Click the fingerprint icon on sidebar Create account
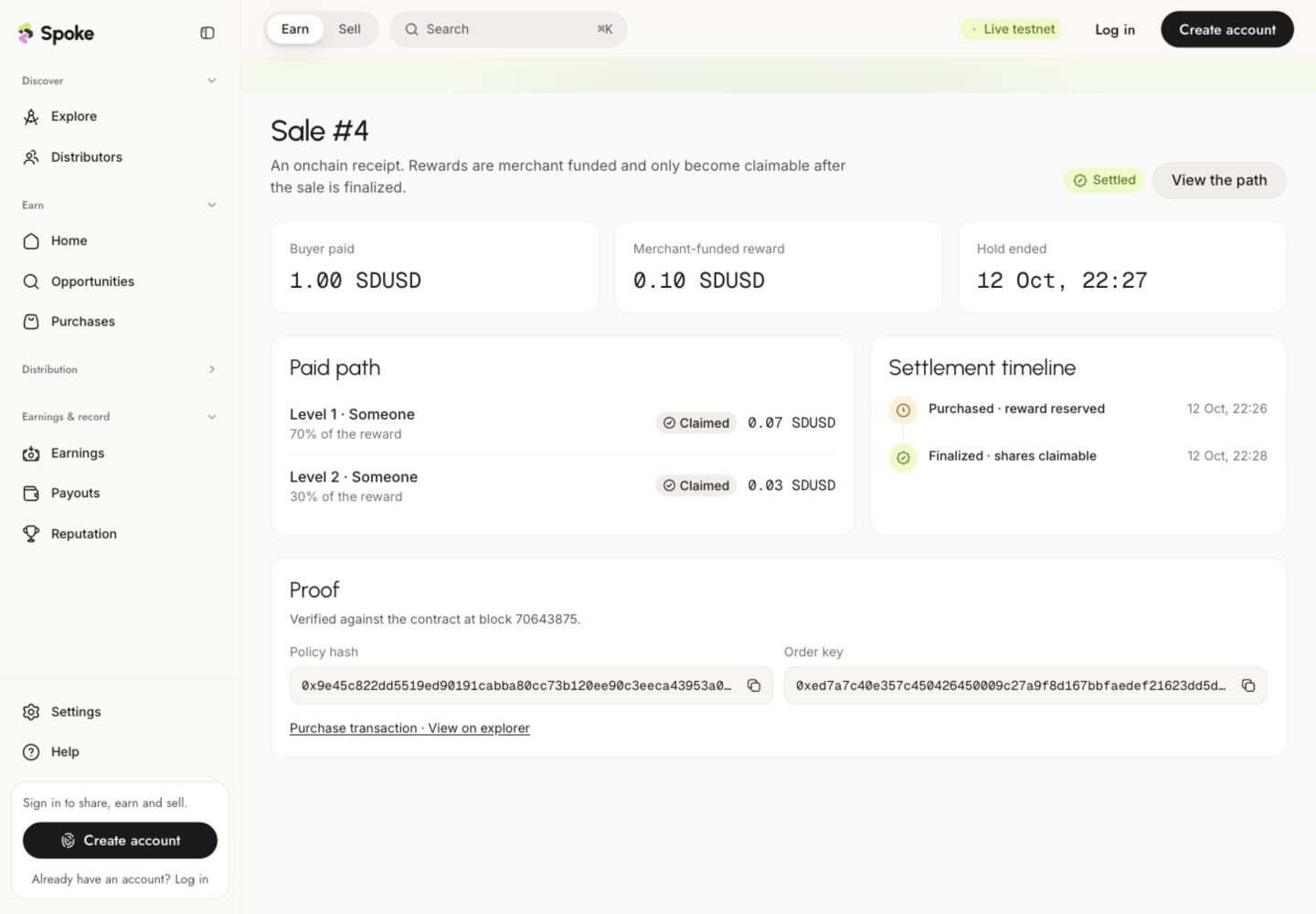The width and height of the screenshot is (1316, 914). point(68,841)
